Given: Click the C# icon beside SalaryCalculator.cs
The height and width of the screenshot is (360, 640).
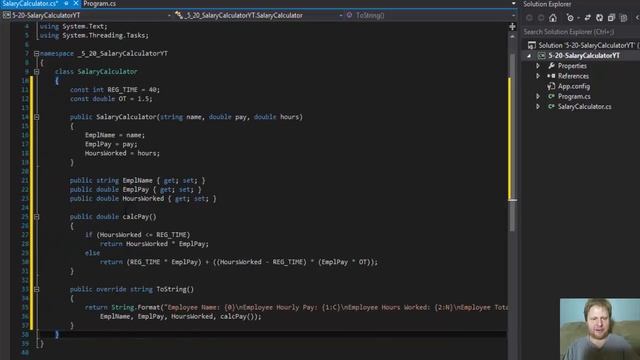Looking at the screenshot, I should [x=551, y=107].
